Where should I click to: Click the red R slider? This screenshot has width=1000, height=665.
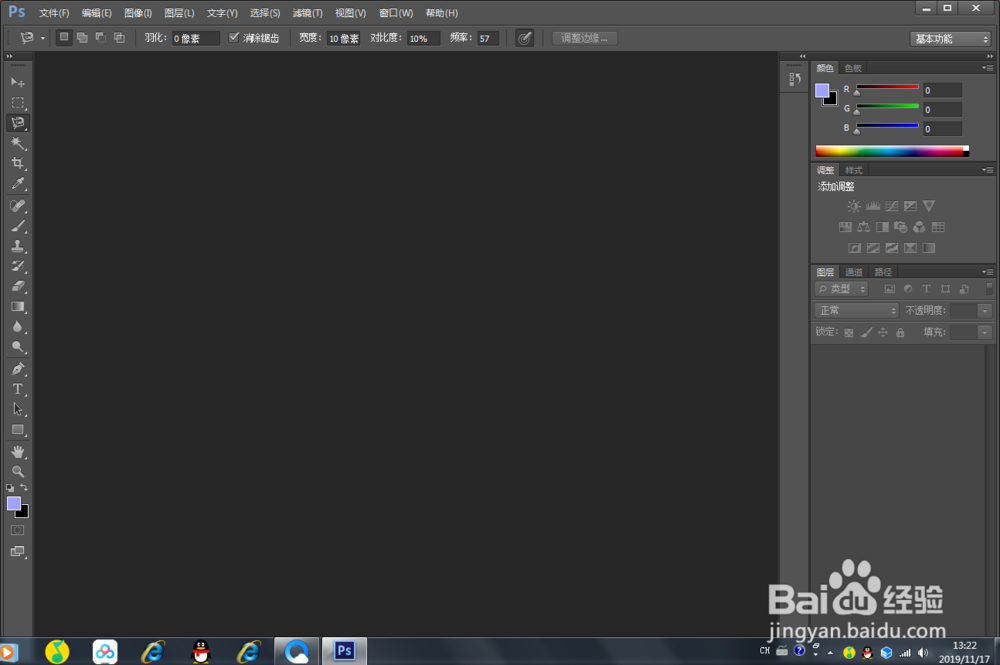click(887, 87)
